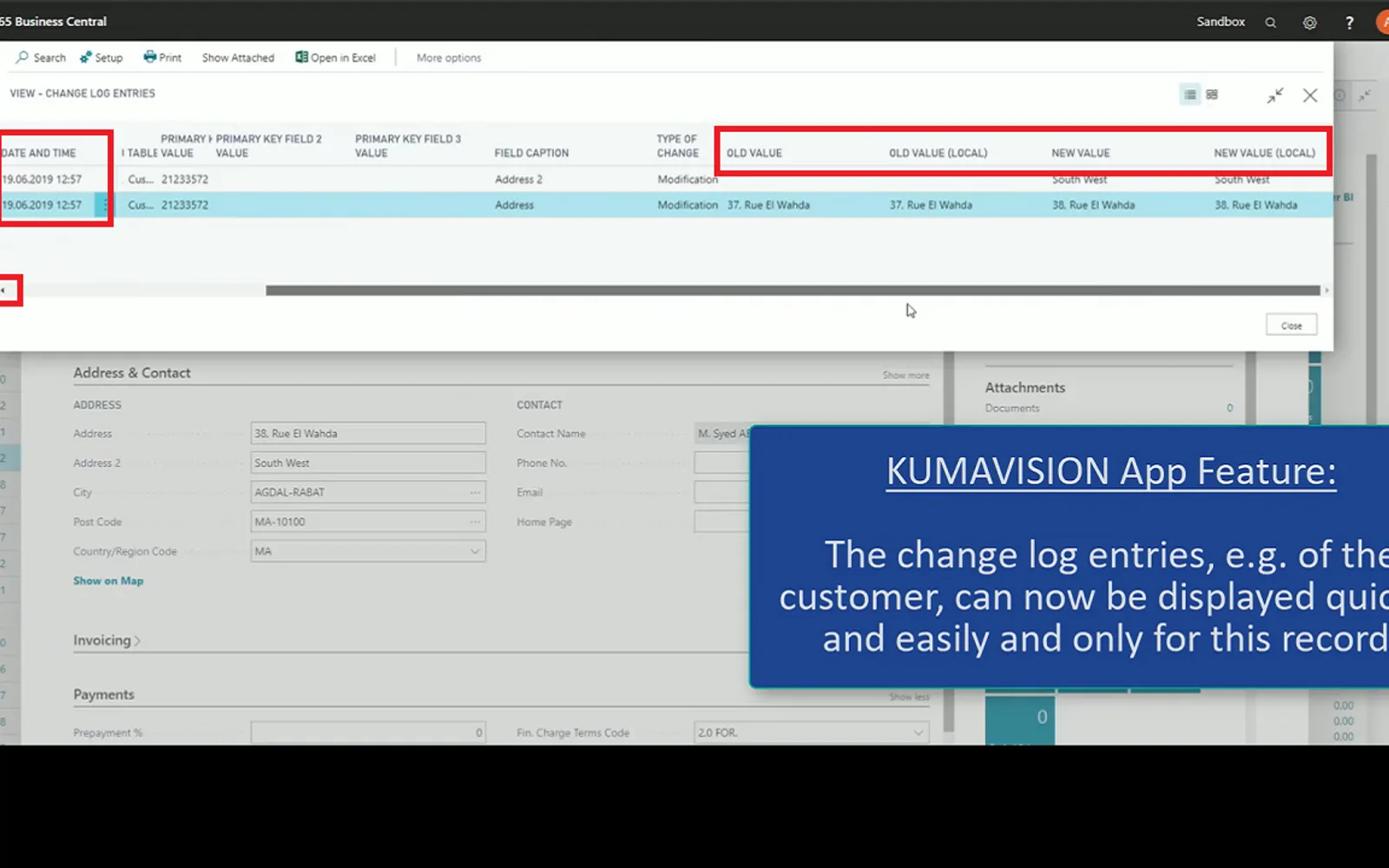This screenshot has height=868, width=1389.
Task: Expand the Country/Region Code dropdown
Action: pyautogui.click(x=475, y=551)
